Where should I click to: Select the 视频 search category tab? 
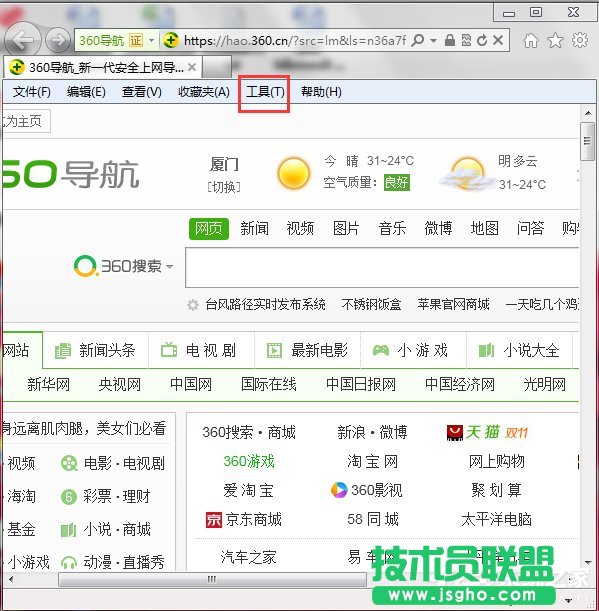pyautogui.click(x=300, y=228)
